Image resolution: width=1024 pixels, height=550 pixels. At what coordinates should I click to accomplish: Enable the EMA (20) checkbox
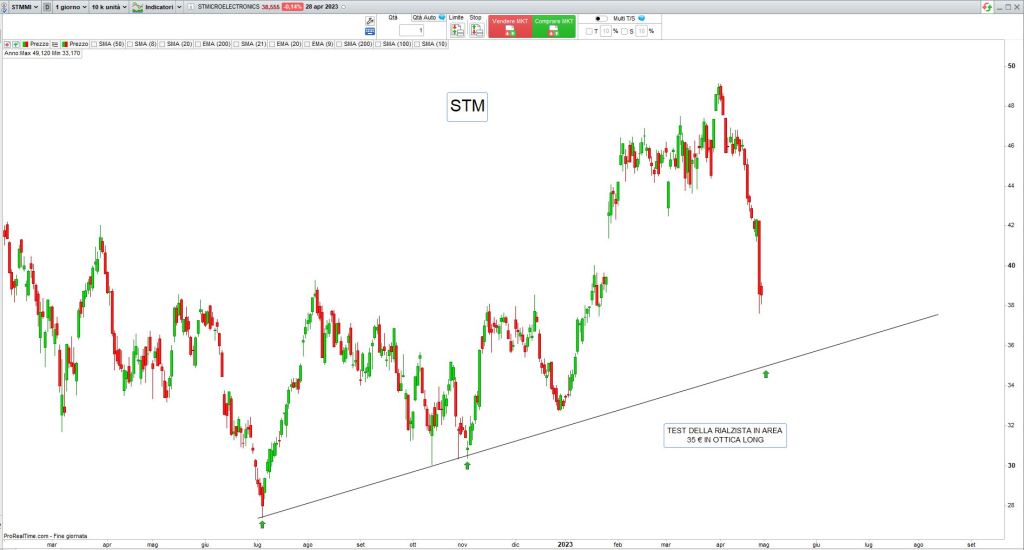[272, 44]
